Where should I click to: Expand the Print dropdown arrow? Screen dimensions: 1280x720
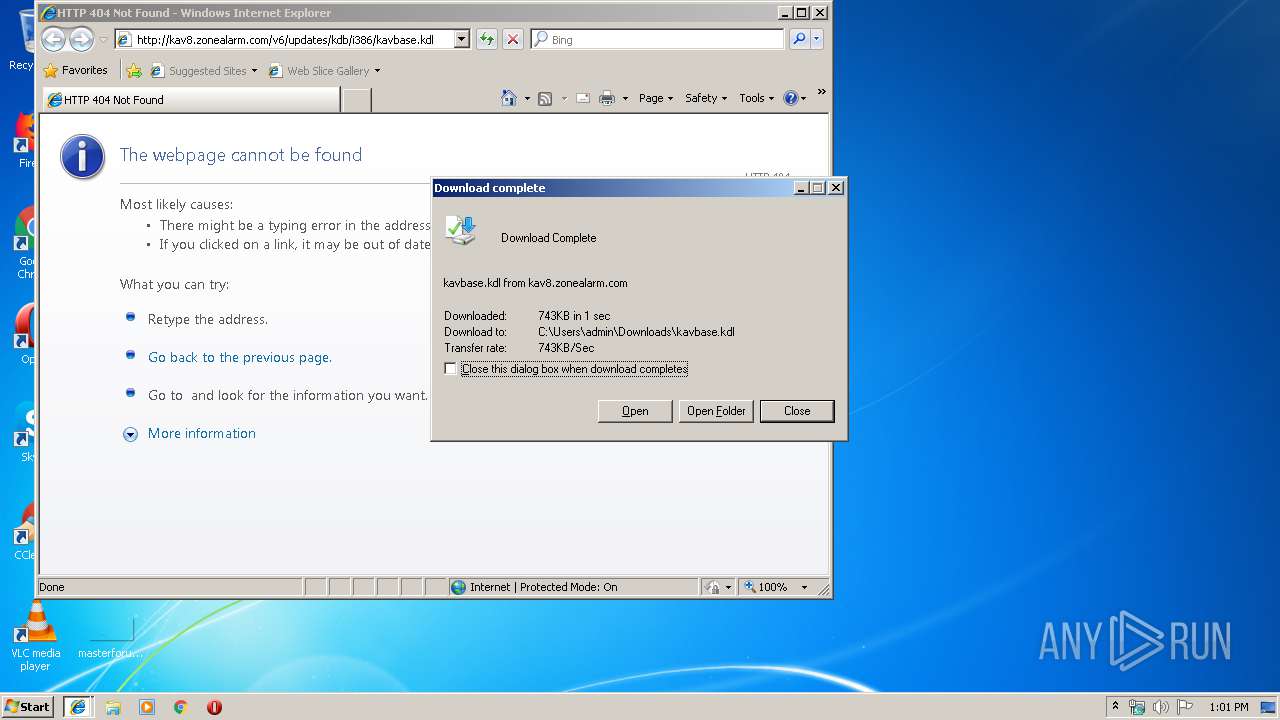tap(625, 98)
